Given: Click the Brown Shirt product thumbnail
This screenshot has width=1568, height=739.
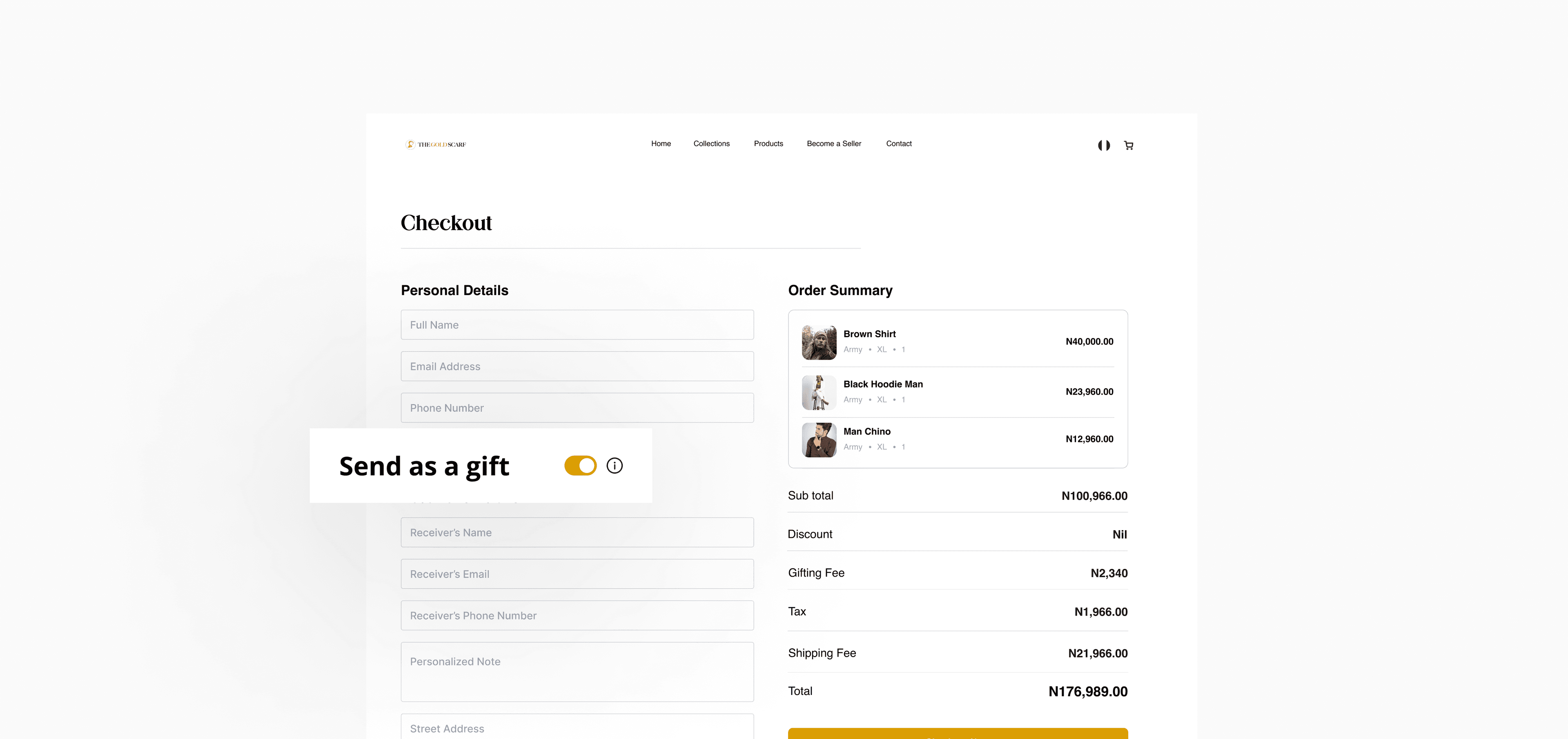Looking at the screenshot, I should [x=819, y=342].
